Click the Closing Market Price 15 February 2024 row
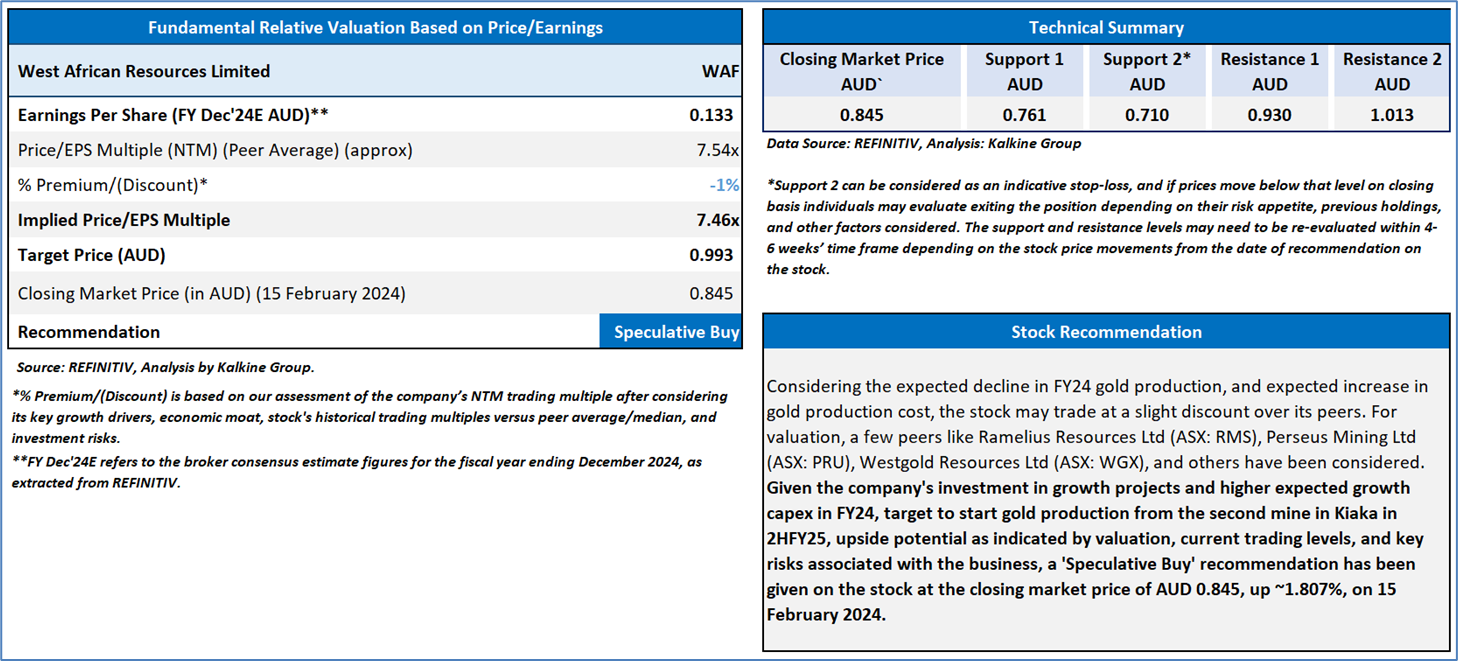This screenshot has width=1458, height=661. 375,293
